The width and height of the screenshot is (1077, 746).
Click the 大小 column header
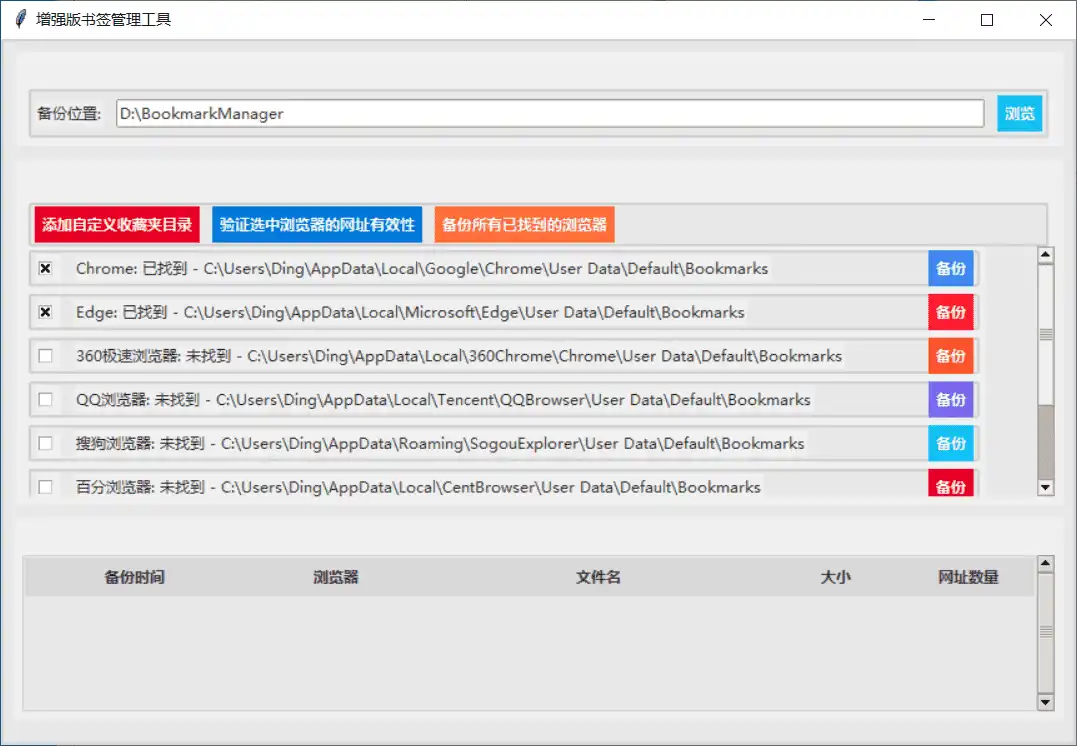point(835,577)
